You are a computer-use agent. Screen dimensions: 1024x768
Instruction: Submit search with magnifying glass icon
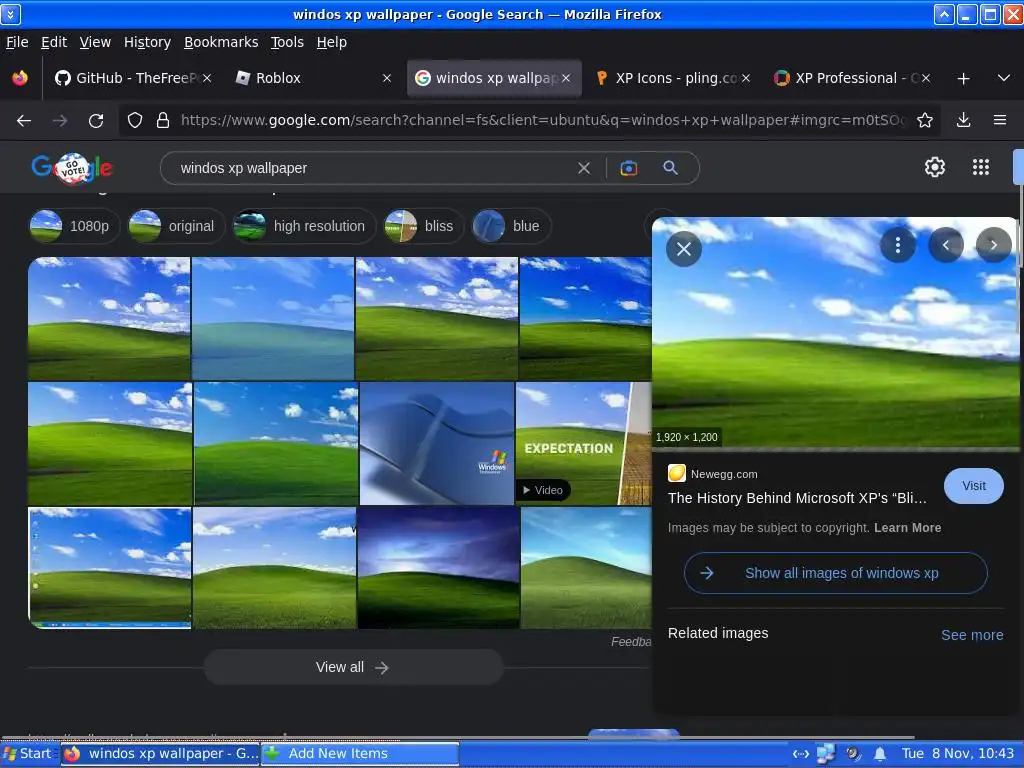point(670,168)
